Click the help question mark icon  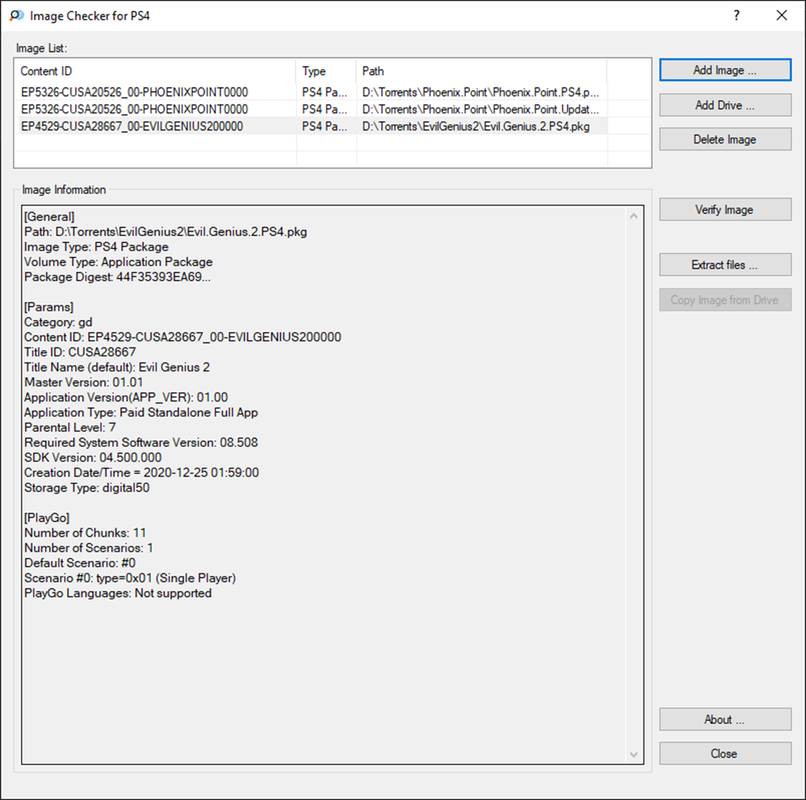point(737,15)
